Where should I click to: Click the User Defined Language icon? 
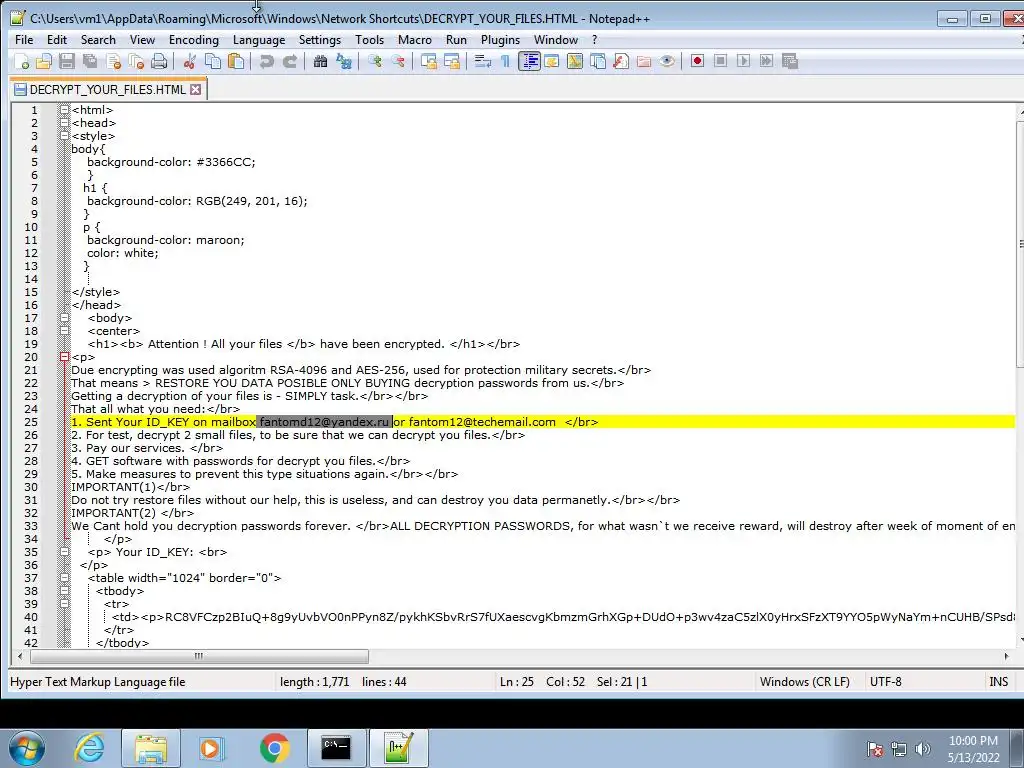pos(552,61)
